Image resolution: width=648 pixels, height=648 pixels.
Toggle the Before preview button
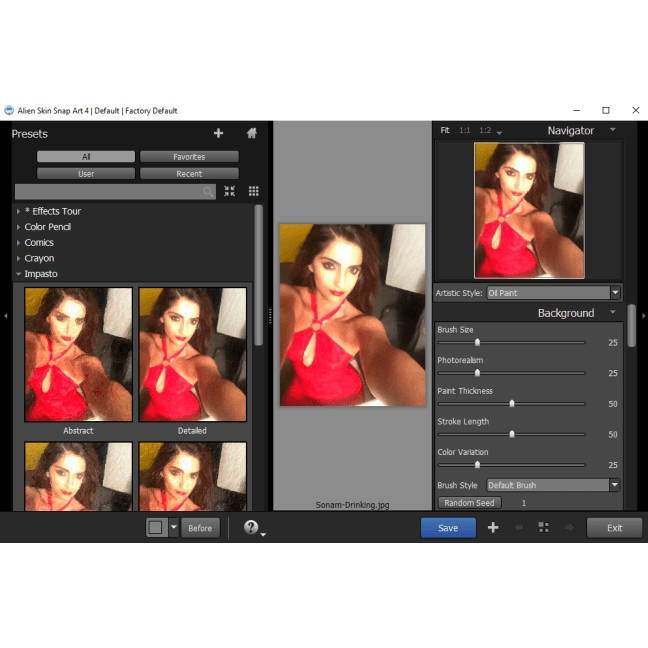tap(200, 528)
